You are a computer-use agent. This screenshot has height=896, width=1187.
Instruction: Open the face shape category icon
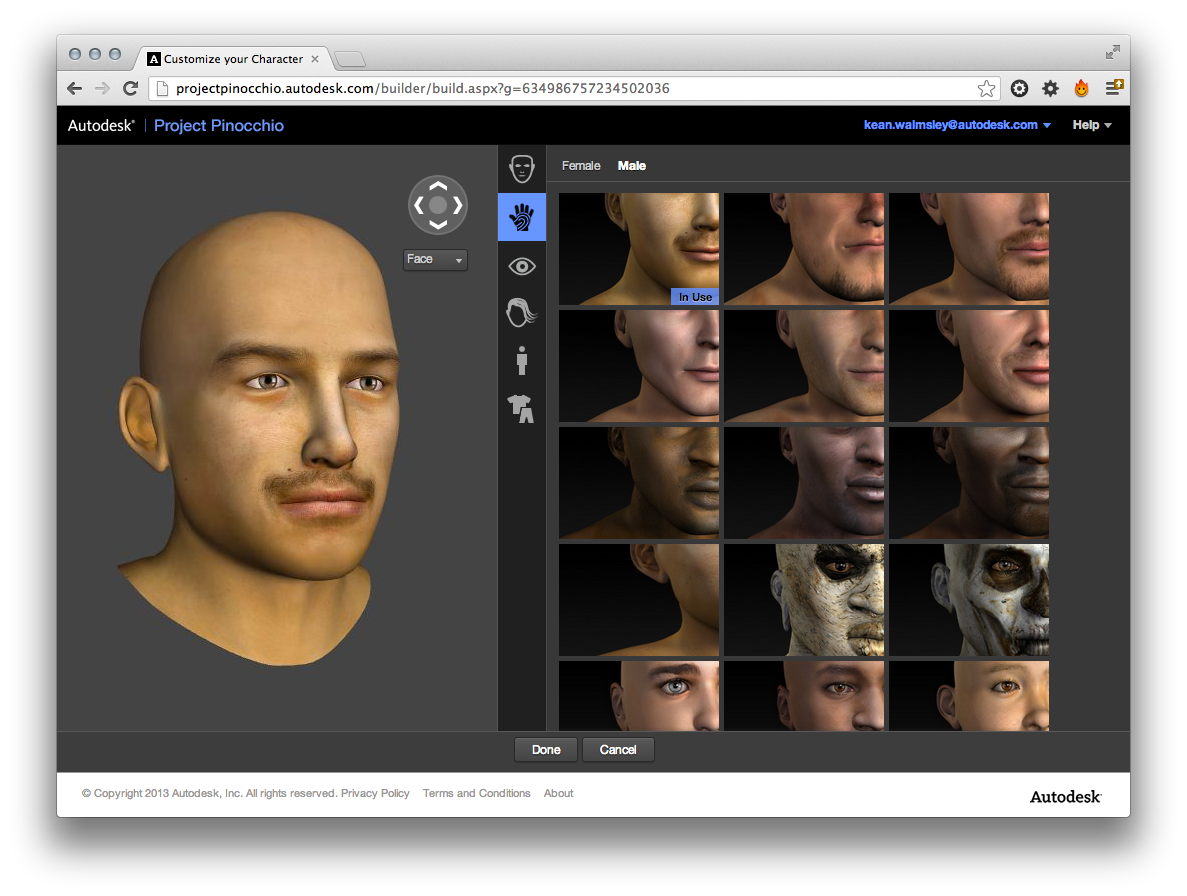click(521, 168)
